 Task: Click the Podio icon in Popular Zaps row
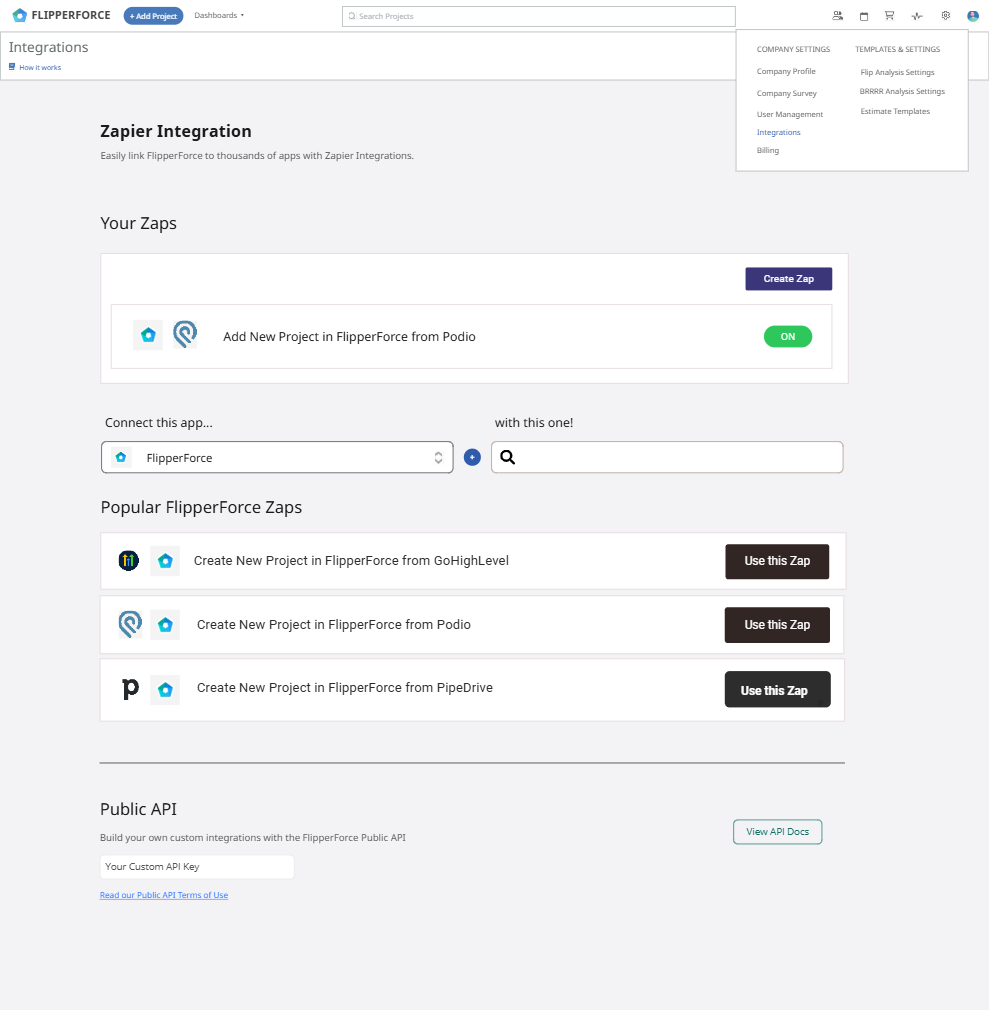(x=130, y=624)
